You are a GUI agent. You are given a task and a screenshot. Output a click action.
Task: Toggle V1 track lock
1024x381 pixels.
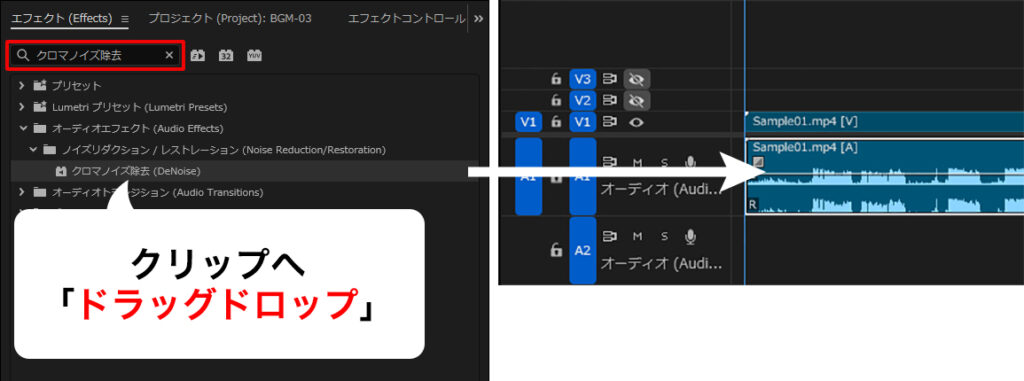[556, 122]
